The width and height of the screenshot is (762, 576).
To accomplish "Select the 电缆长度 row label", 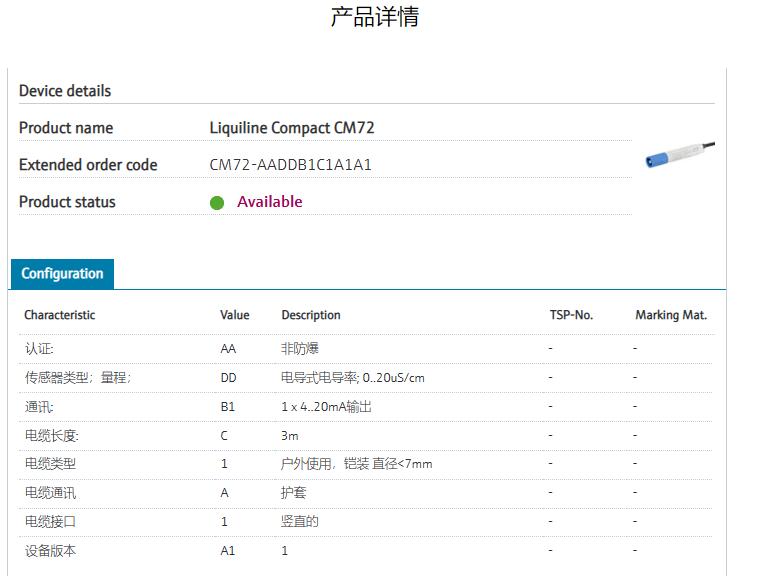I will (x=52, y=436).
